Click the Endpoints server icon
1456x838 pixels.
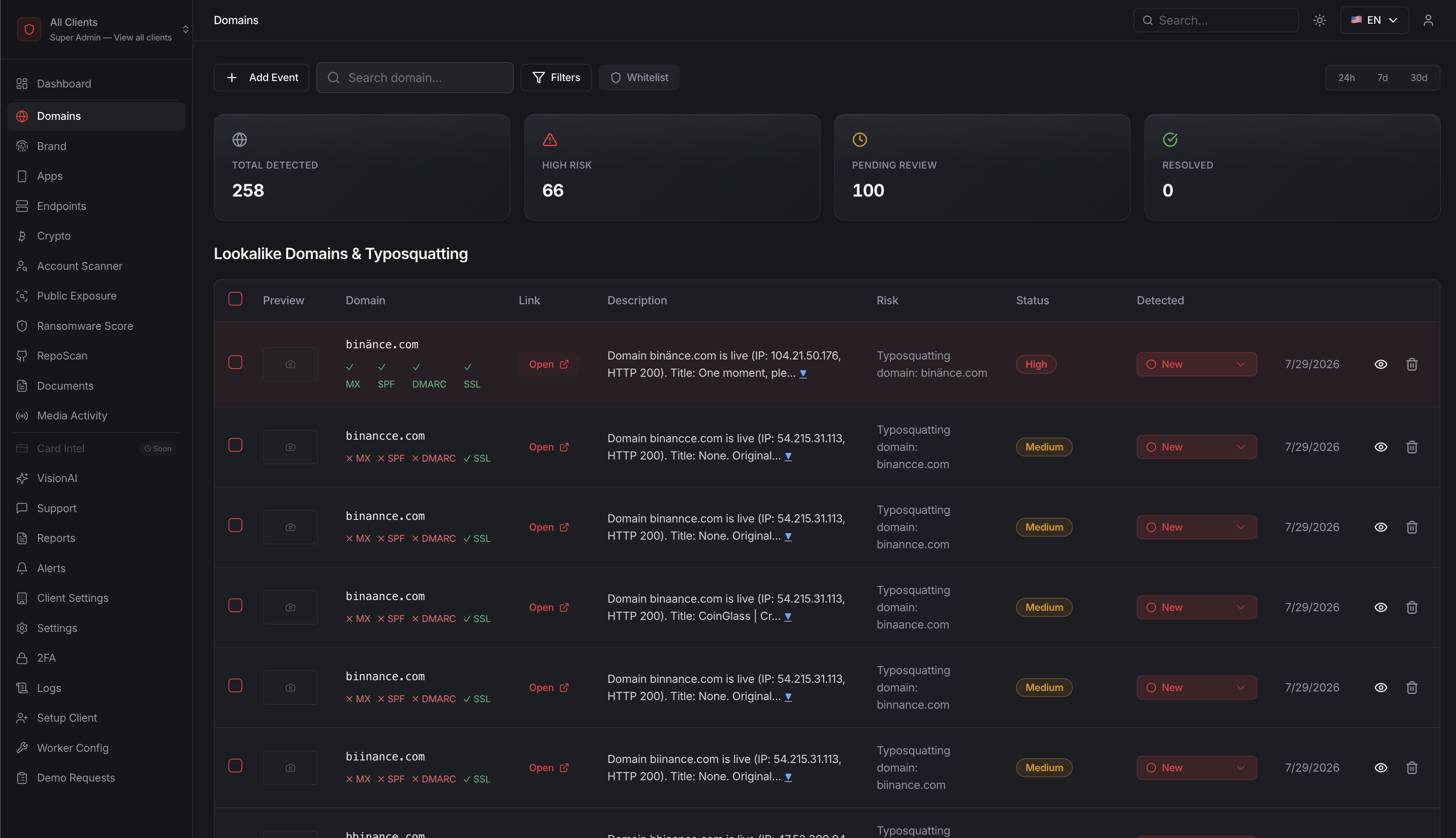coord(22,206)
